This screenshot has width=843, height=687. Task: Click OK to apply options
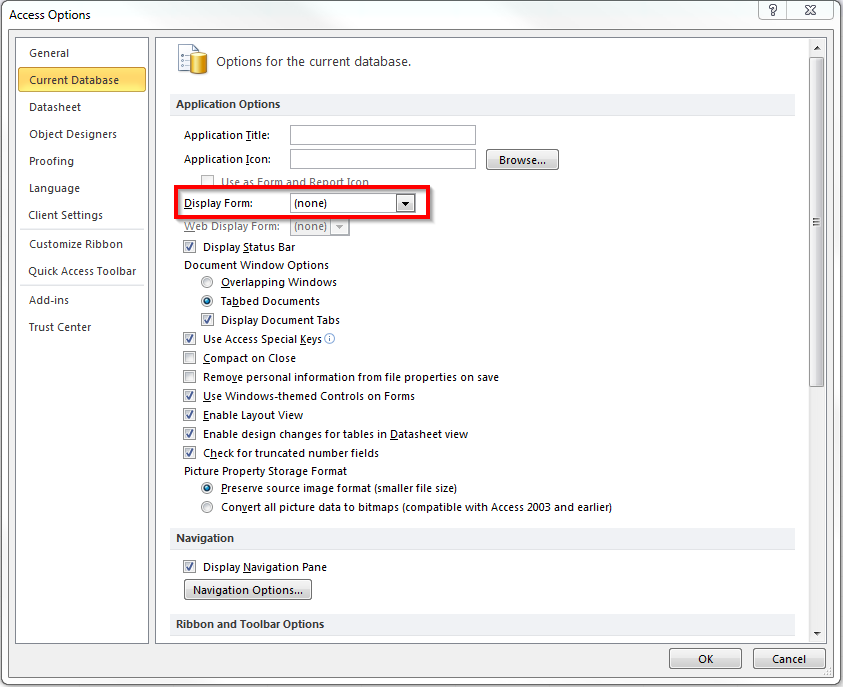click(705, 659)
